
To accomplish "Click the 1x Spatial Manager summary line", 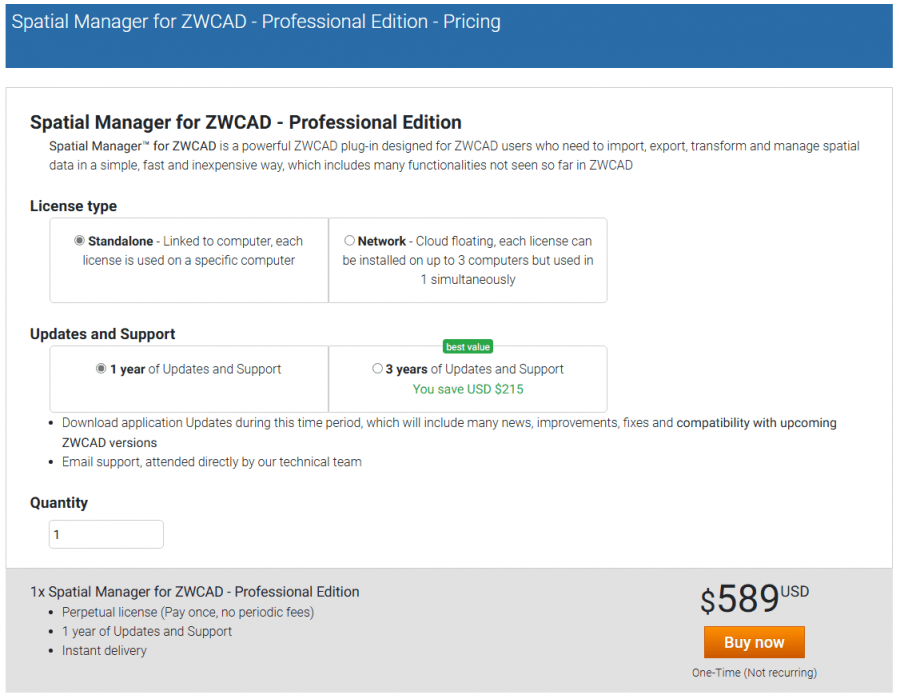I will [194, 591].
